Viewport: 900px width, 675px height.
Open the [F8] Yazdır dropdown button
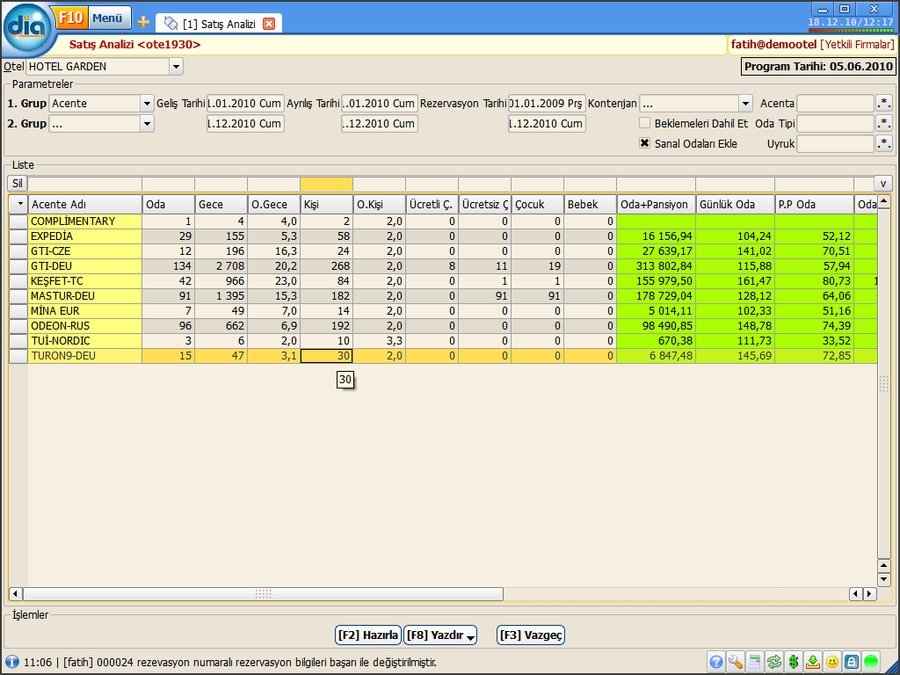[x=441, y=635]
